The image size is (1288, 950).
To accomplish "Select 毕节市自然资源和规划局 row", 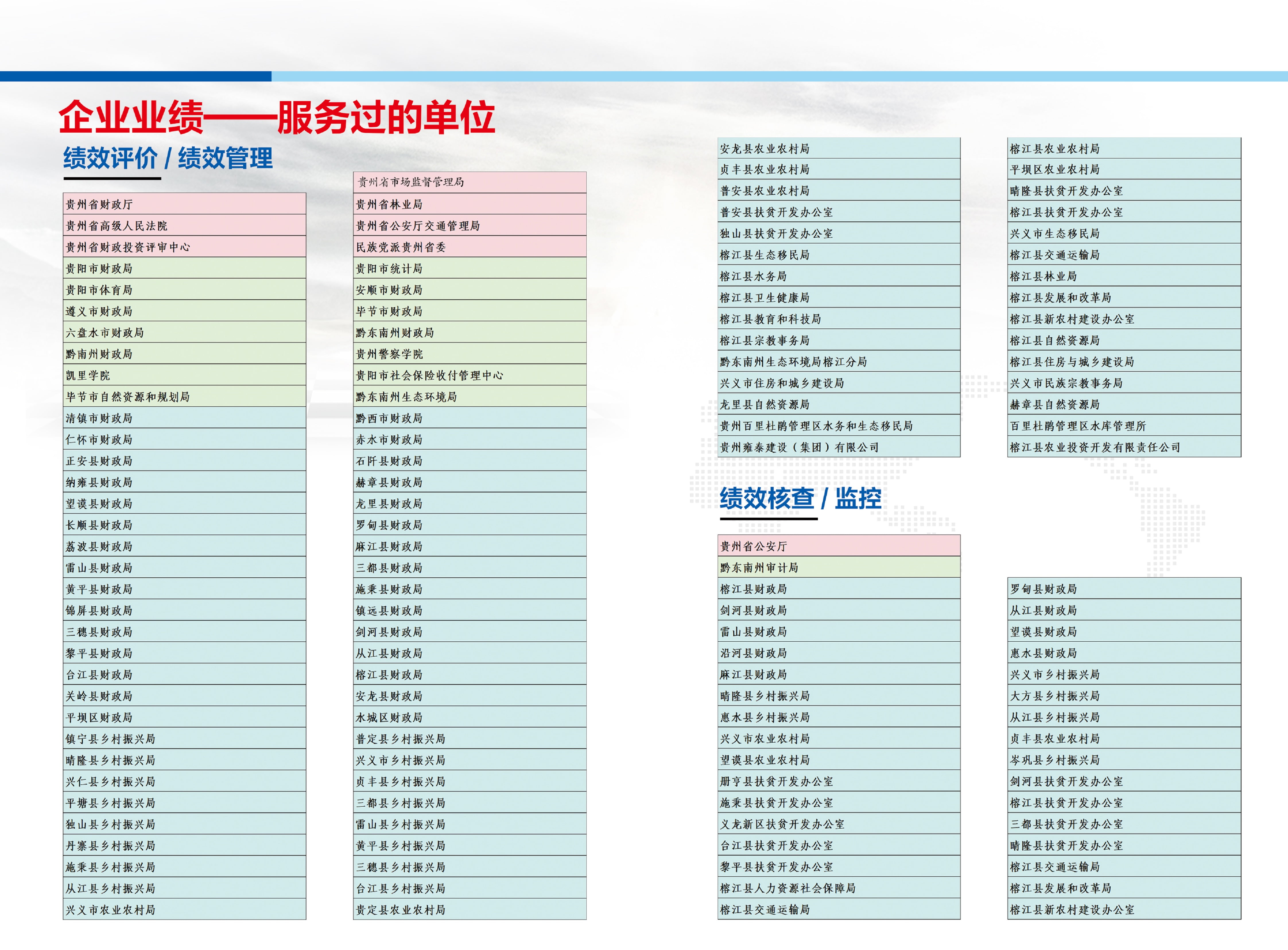I will (185, 396).
